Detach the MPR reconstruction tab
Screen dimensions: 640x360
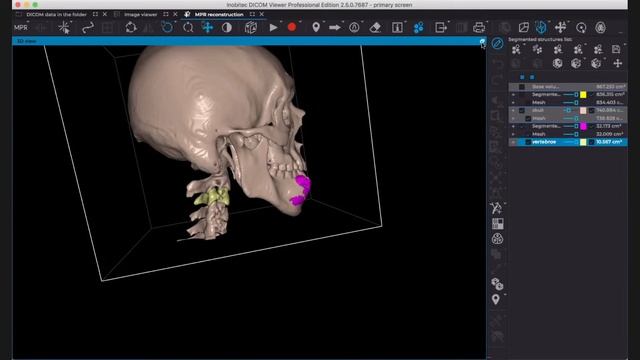coord(252,14)
